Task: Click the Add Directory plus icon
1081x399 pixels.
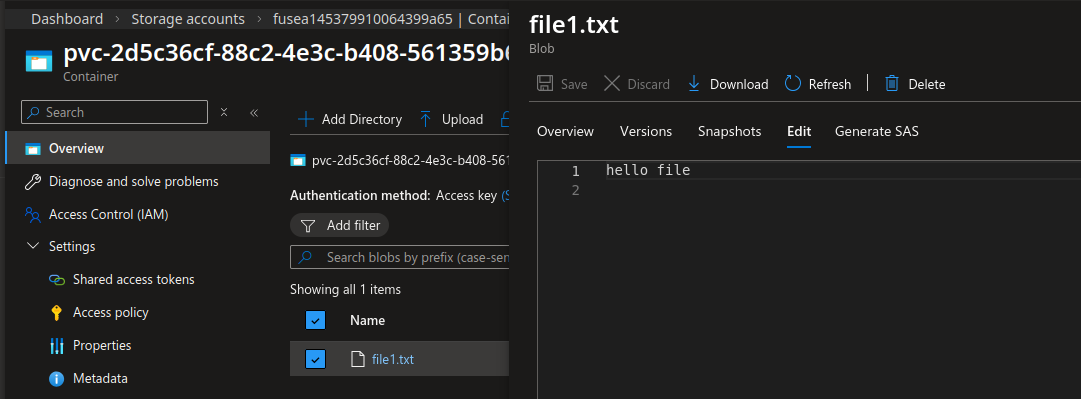Action: [305, 119]
